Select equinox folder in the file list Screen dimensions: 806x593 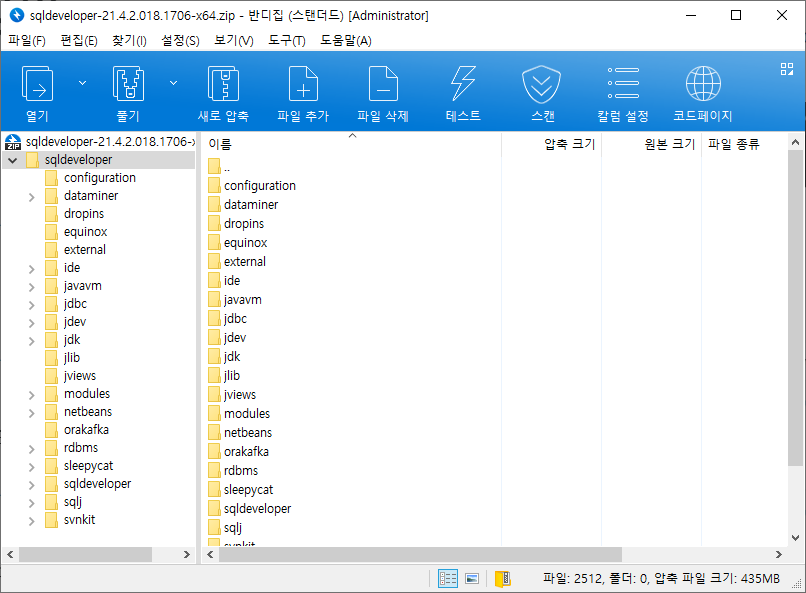(237, 243)
